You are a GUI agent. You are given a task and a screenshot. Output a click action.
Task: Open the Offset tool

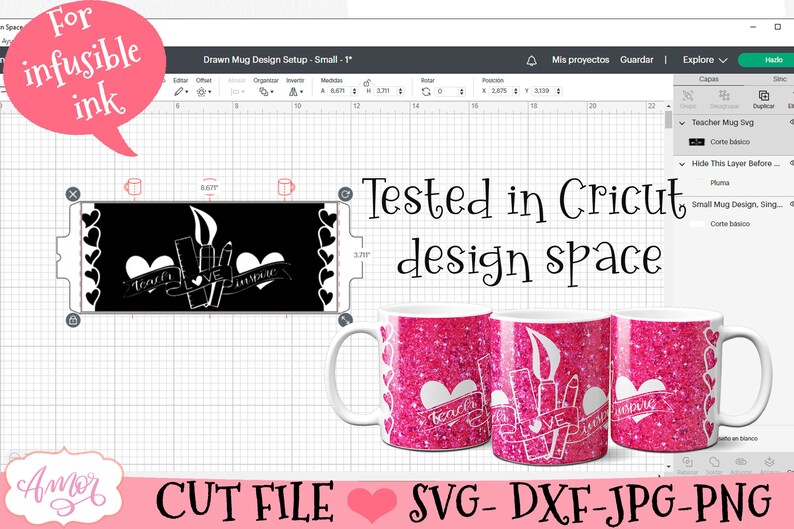[201, 92]
